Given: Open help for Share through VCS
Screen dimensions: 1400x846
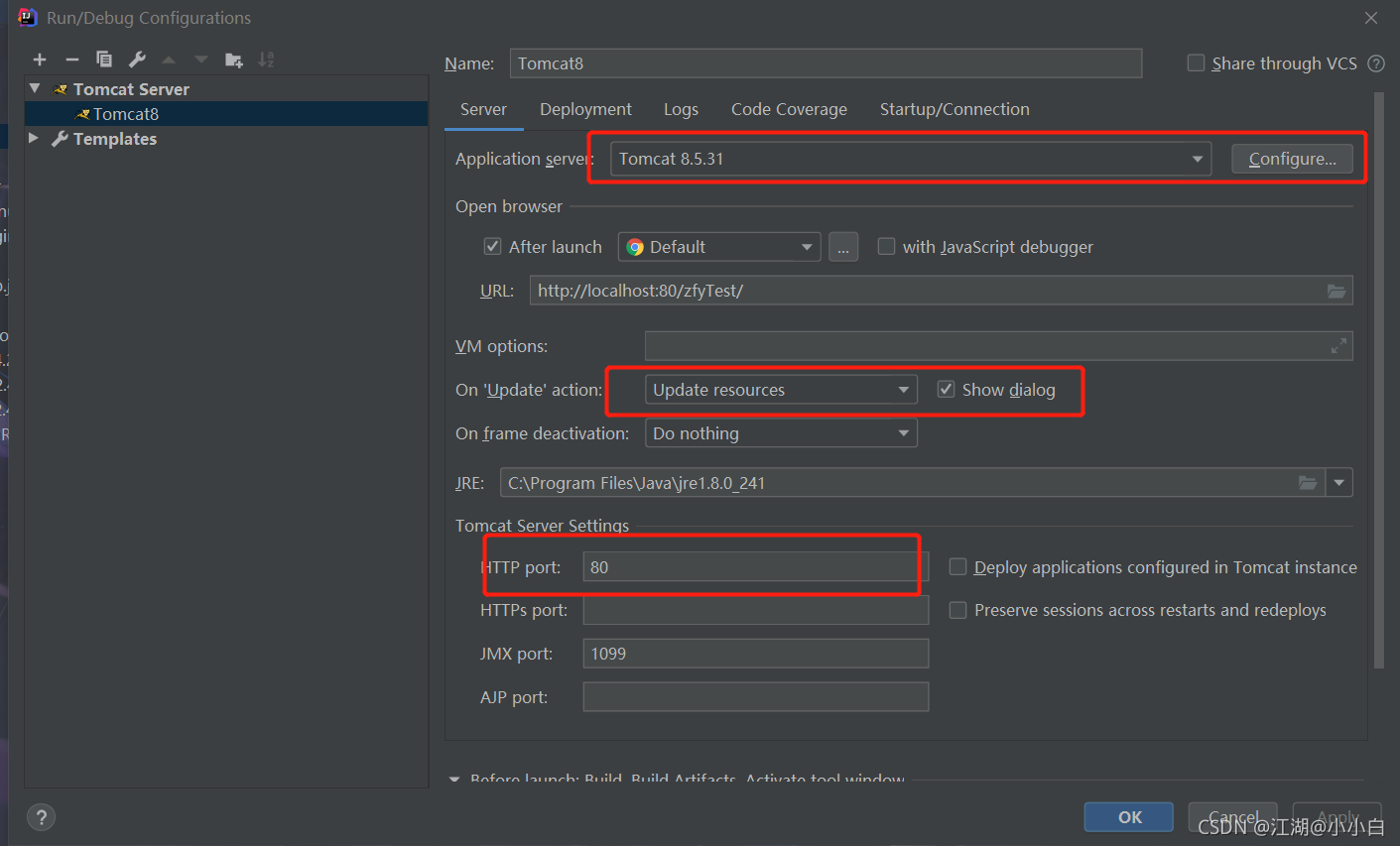Looking at the screenshot, I should (x=1376, y=63).
